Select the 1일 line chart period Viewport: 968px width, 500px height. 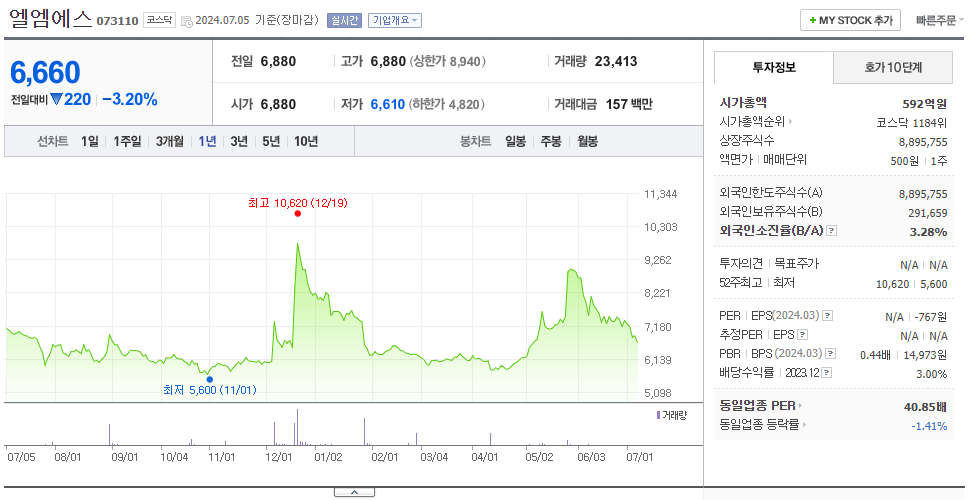(x=90, y=141)
